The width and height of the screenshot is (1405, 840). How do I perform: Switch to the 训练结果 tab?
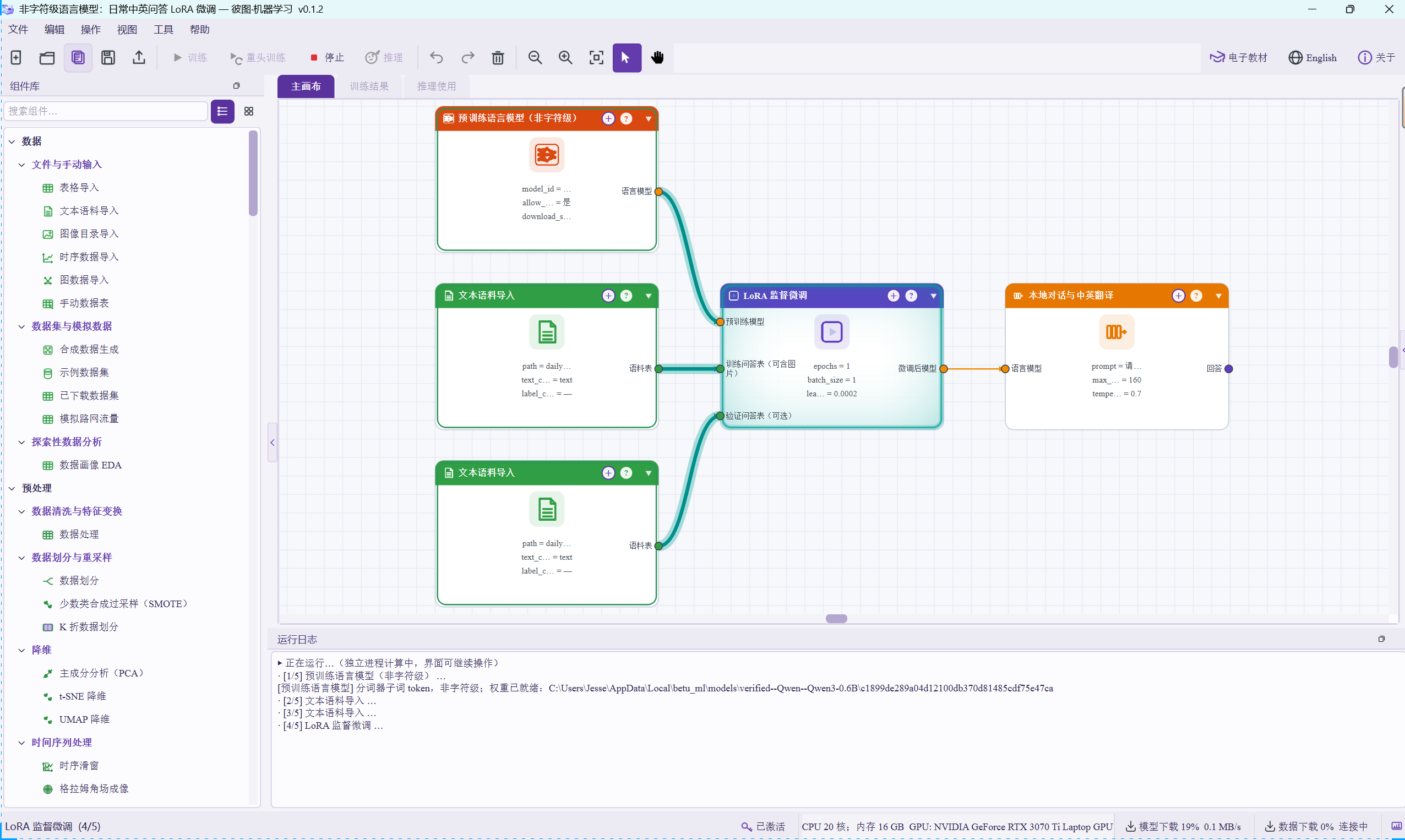point(369,86)
